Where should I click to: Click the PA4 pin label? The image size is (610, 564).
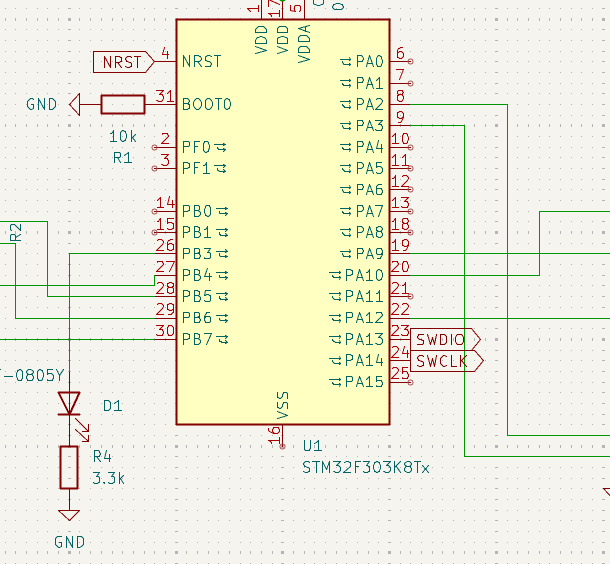point(370,147)
